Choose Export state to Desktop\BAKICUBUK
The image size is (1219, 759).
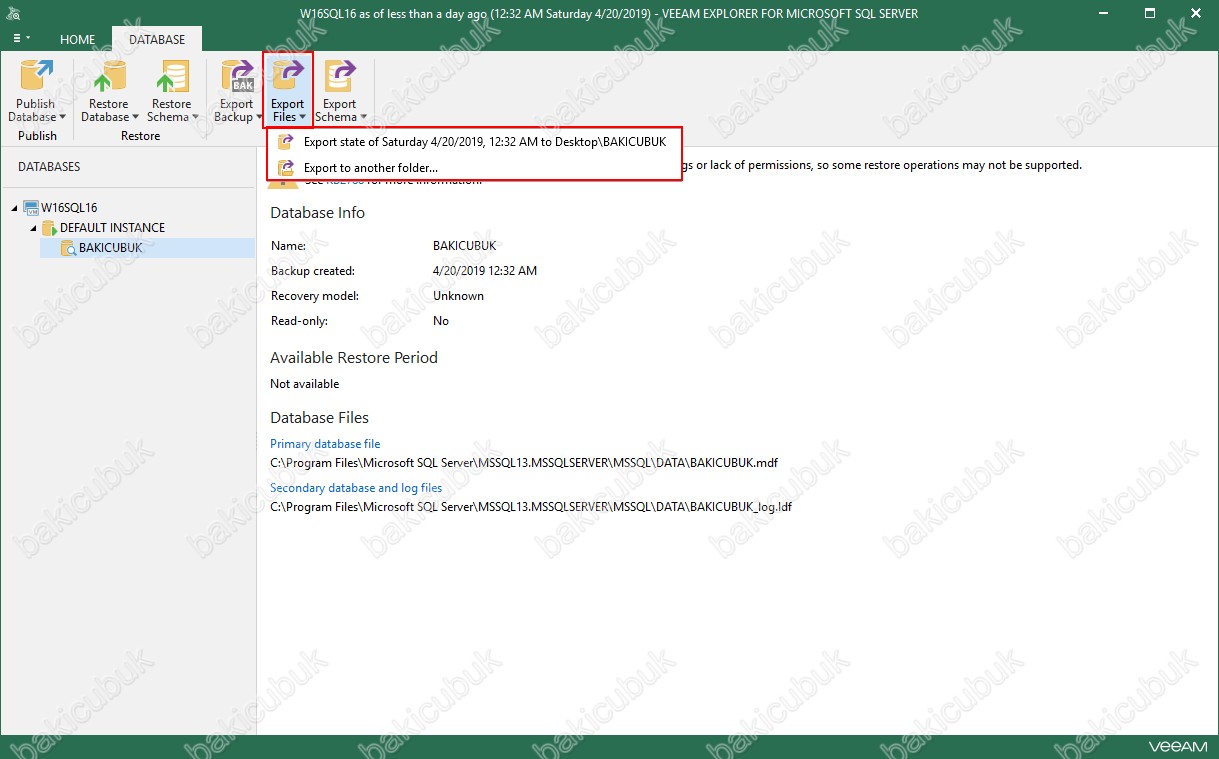point(484,142)
